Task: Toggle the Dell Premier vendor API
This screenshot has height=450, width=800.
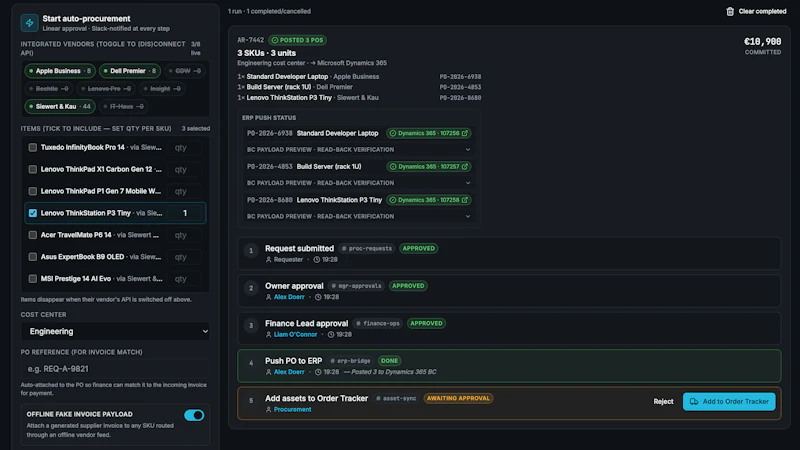Action: point(130,71)
